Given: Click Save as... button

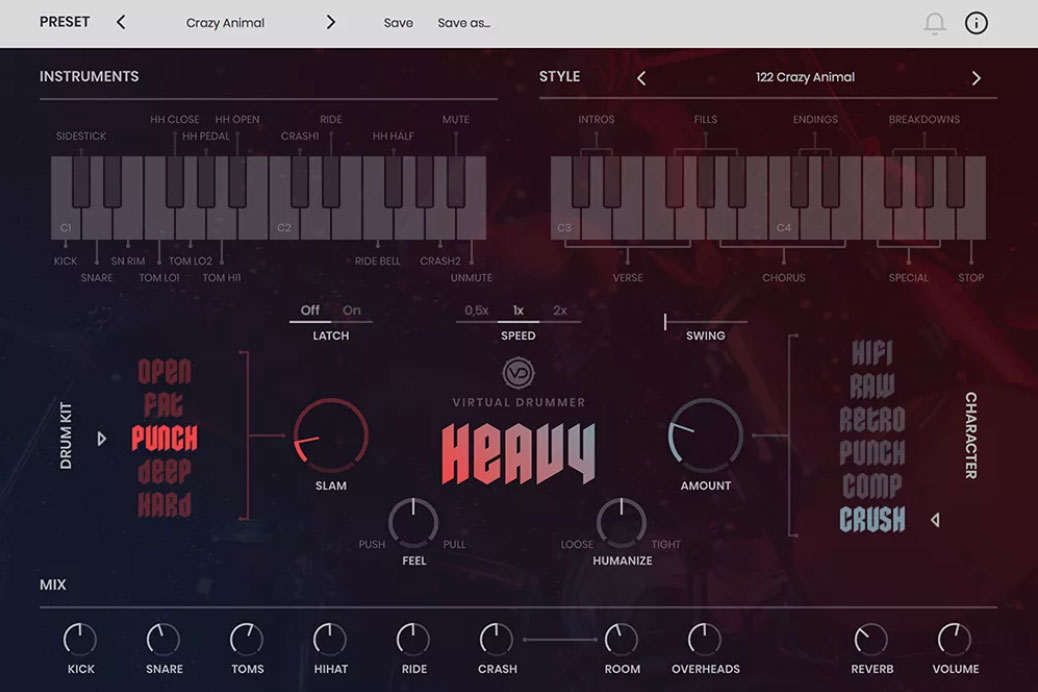Looking at the screenshot, I should pyautogui.click(x=464, y=23).
